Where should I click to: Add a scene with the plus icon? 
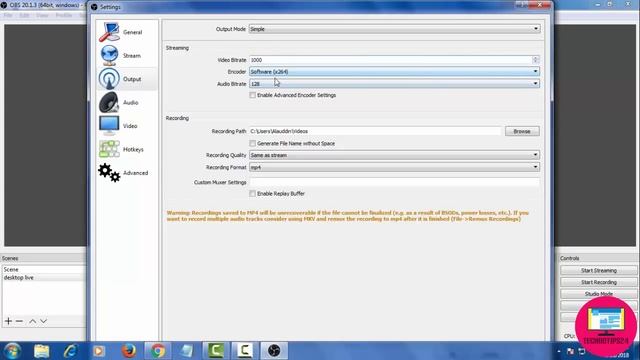click(x=8, y=321)
